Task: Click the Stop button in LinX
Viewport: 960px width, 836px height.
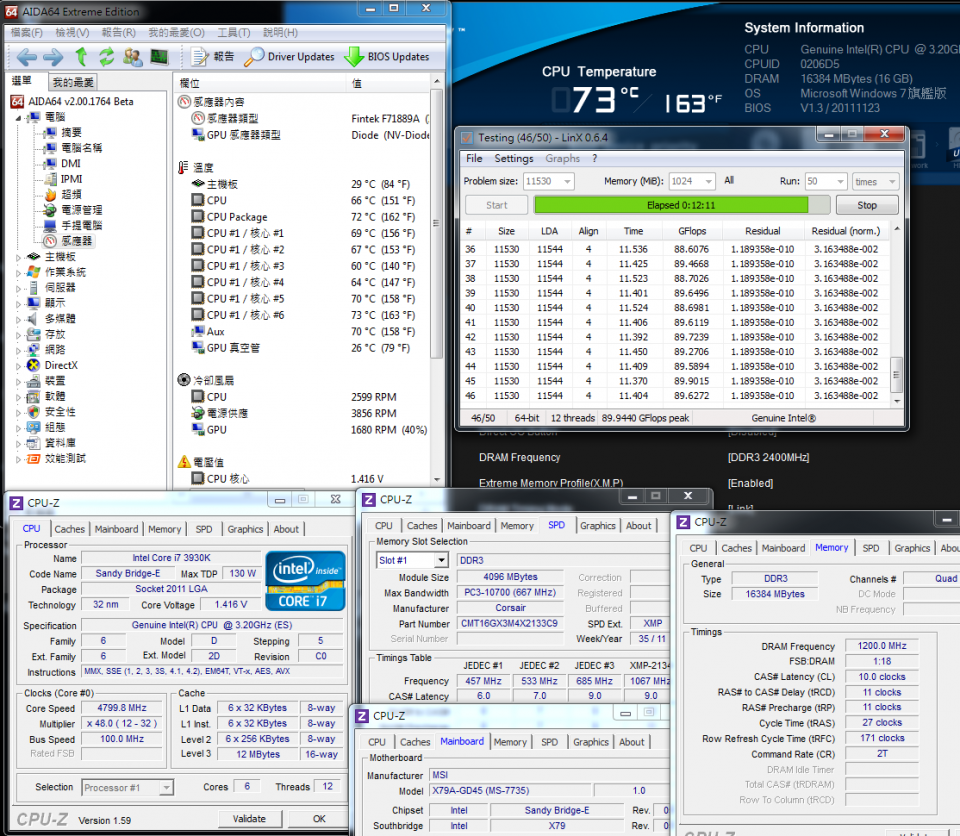Action: click(866, 204)
